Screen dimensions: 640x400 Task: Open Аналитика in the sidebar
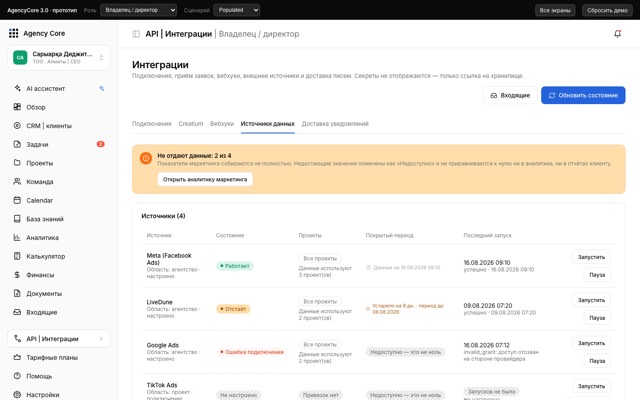click(x=59, y=238)
